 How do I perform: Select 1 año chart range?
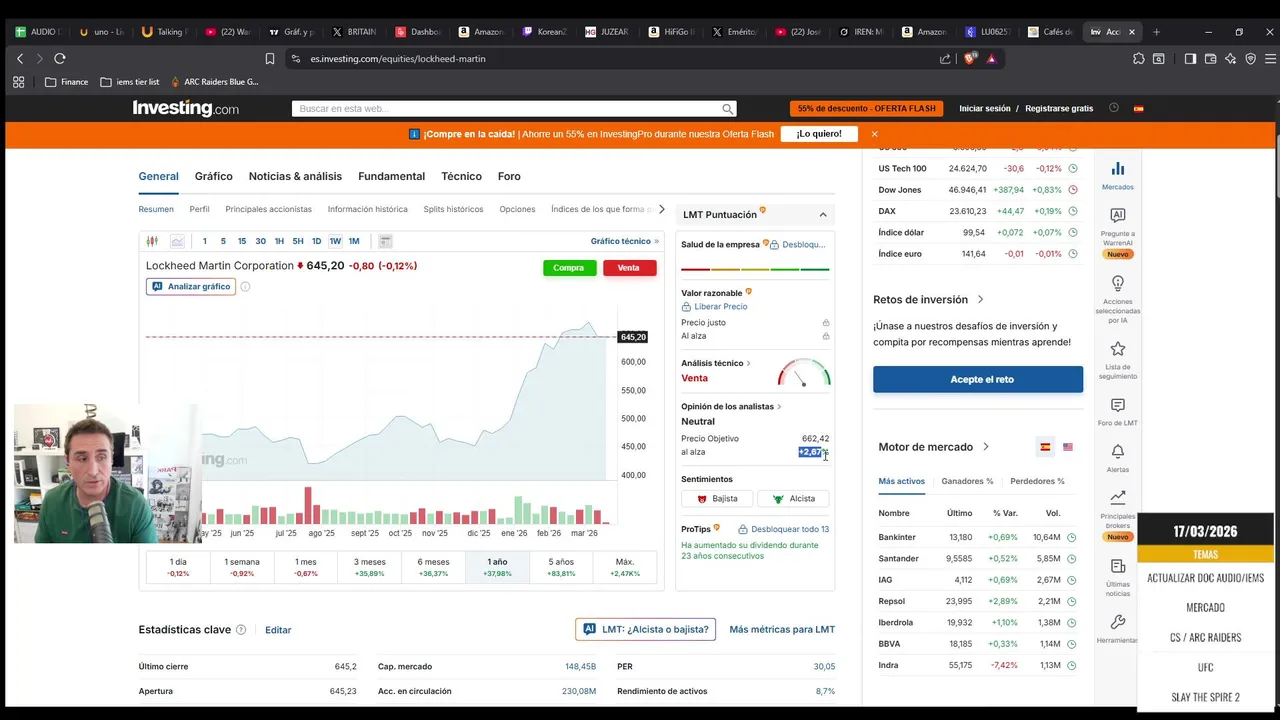pos(497,567)
